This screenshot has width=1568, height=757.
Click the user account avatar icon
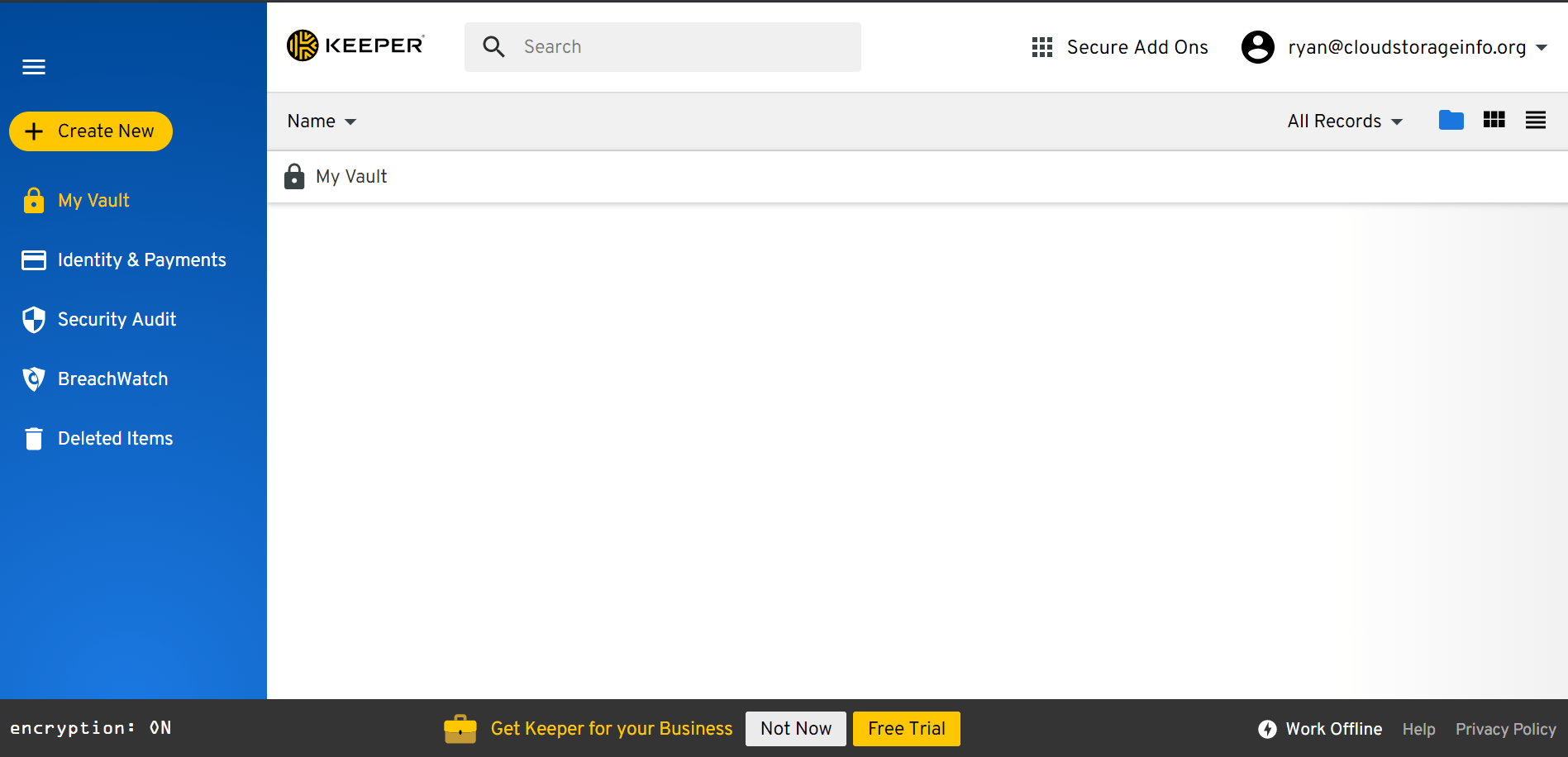pyautogui.click(x=1257, y=47)
